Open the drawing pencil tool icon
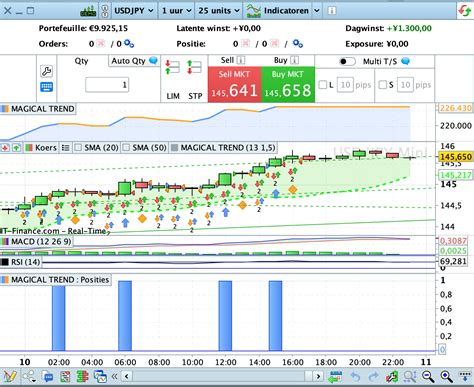 pos(9,377)
